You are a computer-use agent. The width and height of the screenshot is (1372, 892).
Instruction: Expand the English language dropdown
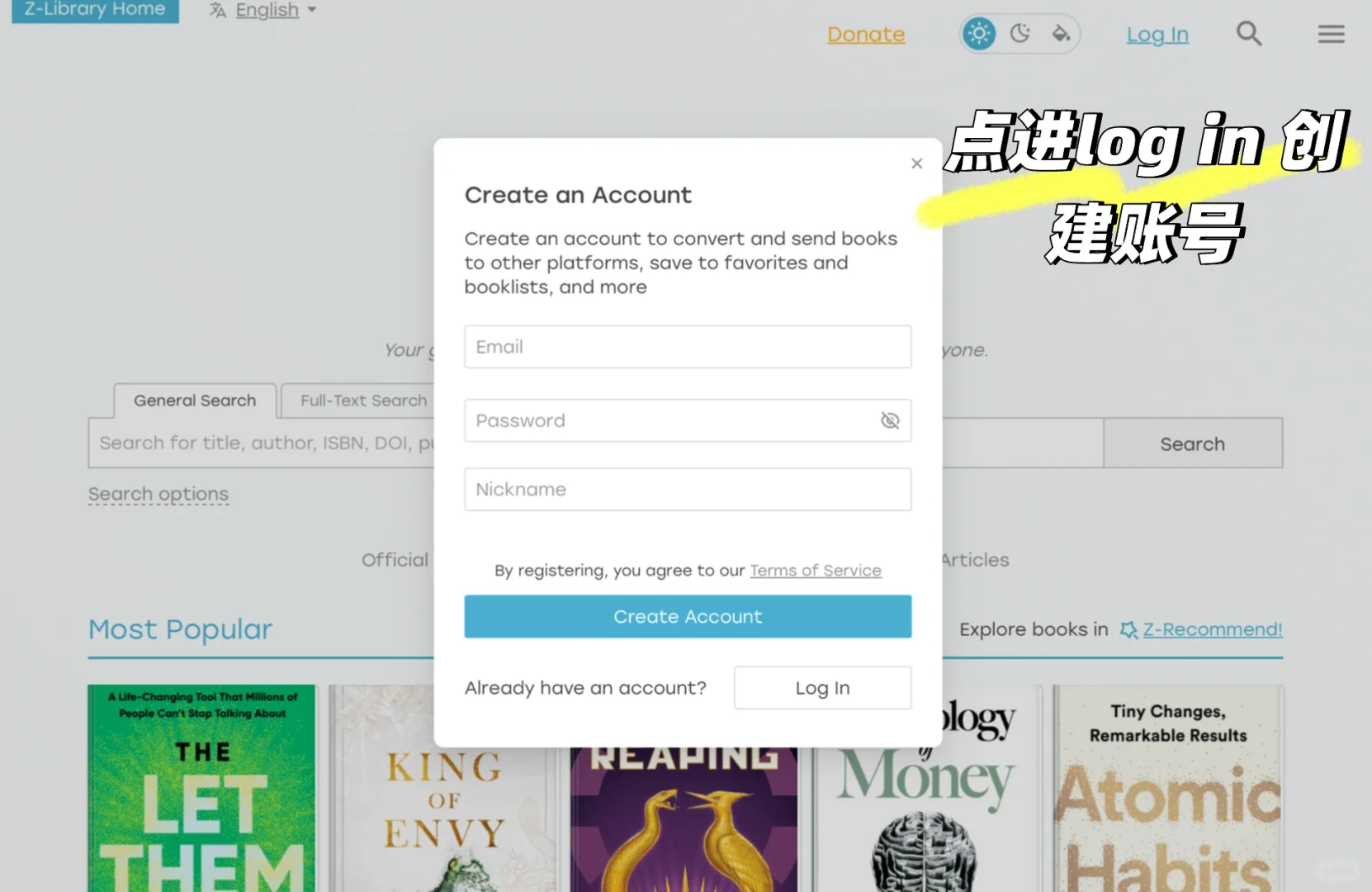click(276, 10)
